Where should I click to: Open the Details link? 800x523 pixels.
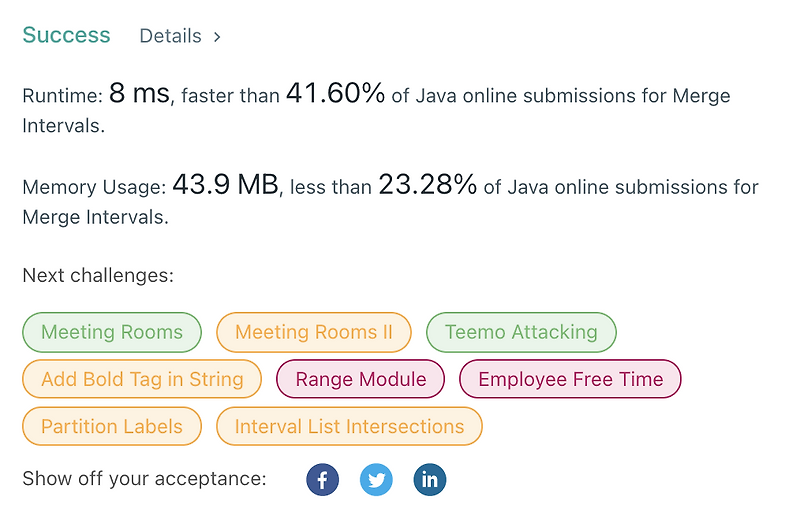click(x=170, y=36)
